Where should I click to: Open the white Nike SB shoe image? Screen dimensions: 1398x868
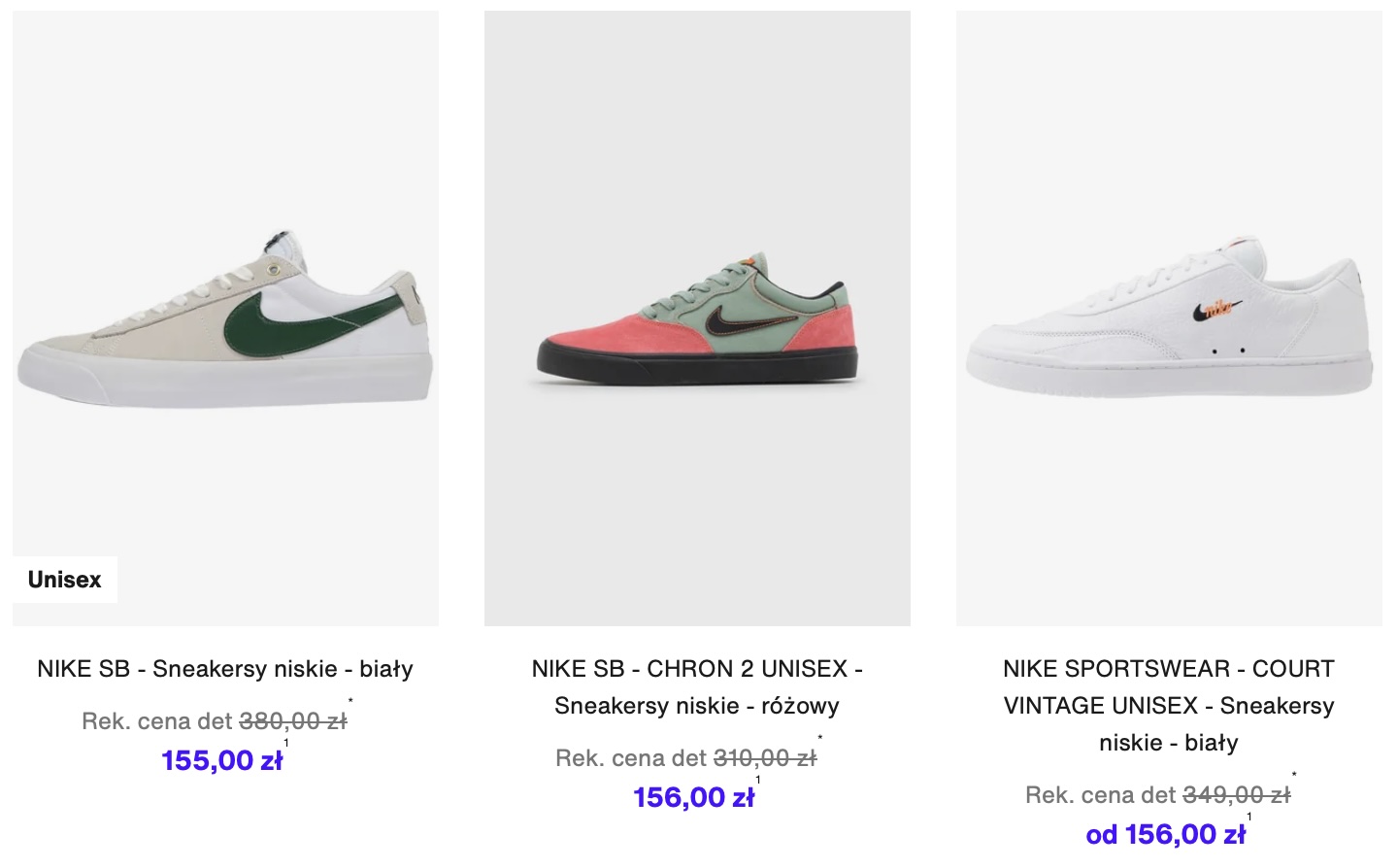(225, 318)
